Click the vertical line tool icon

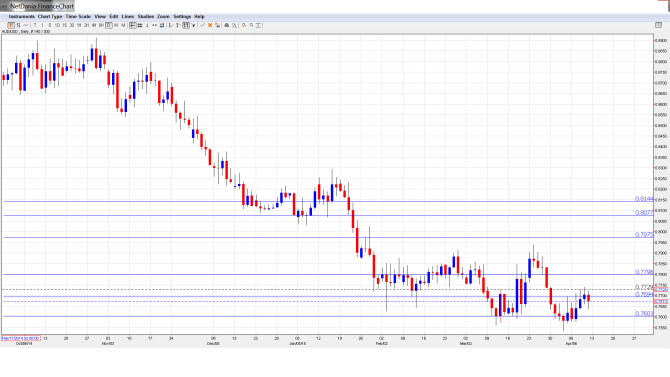point(147,26)
